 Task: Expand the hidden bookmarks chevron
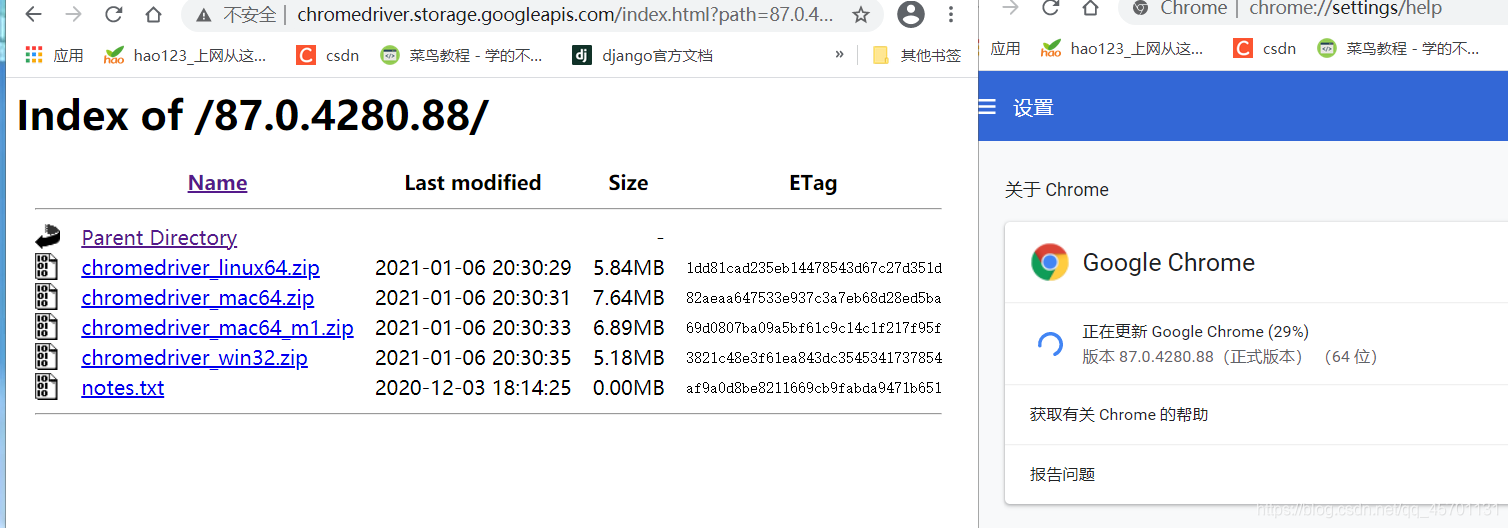click(839, 54)
